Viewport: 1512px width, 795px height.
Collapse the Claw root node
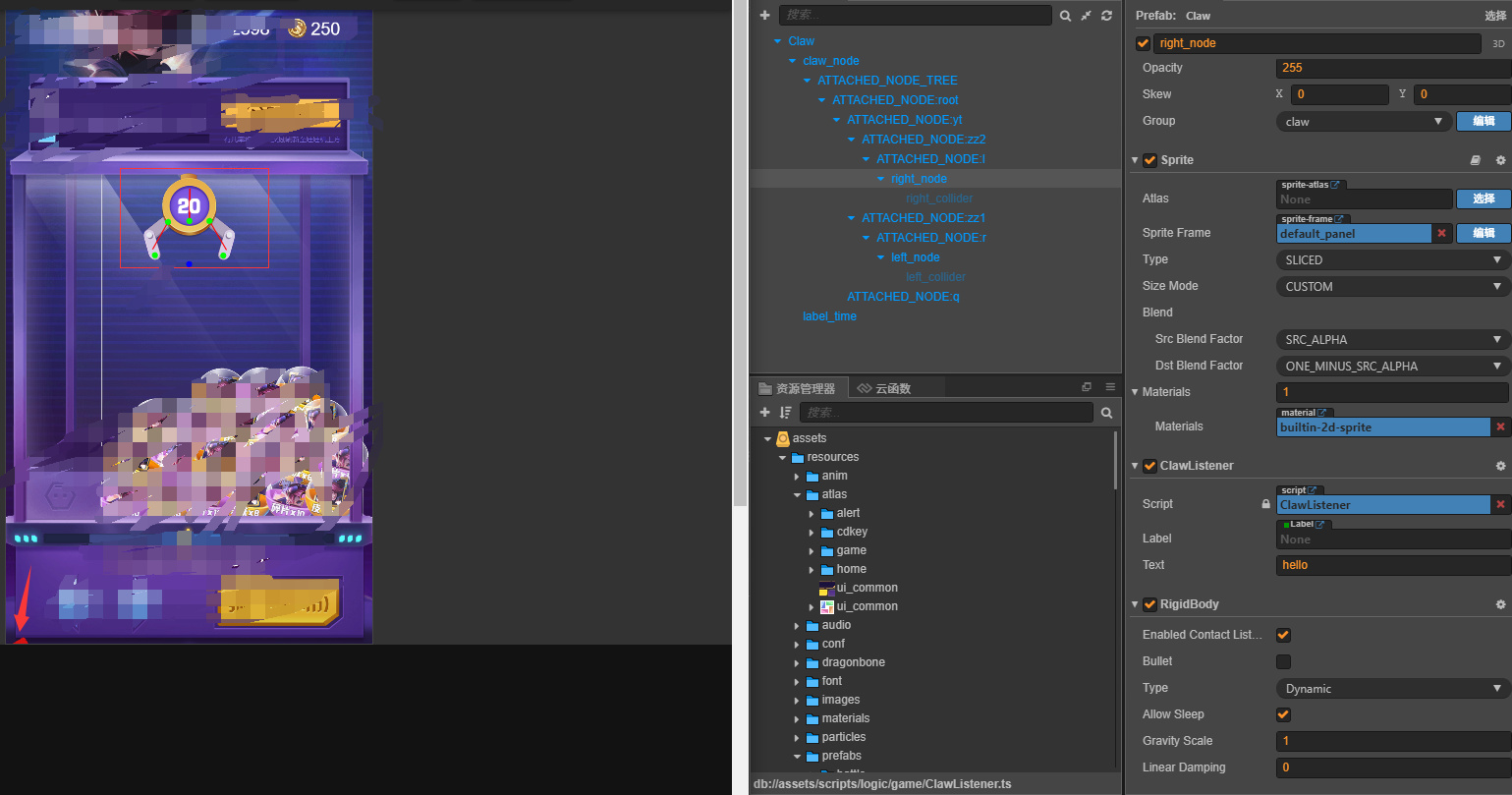tap(777, 41)
